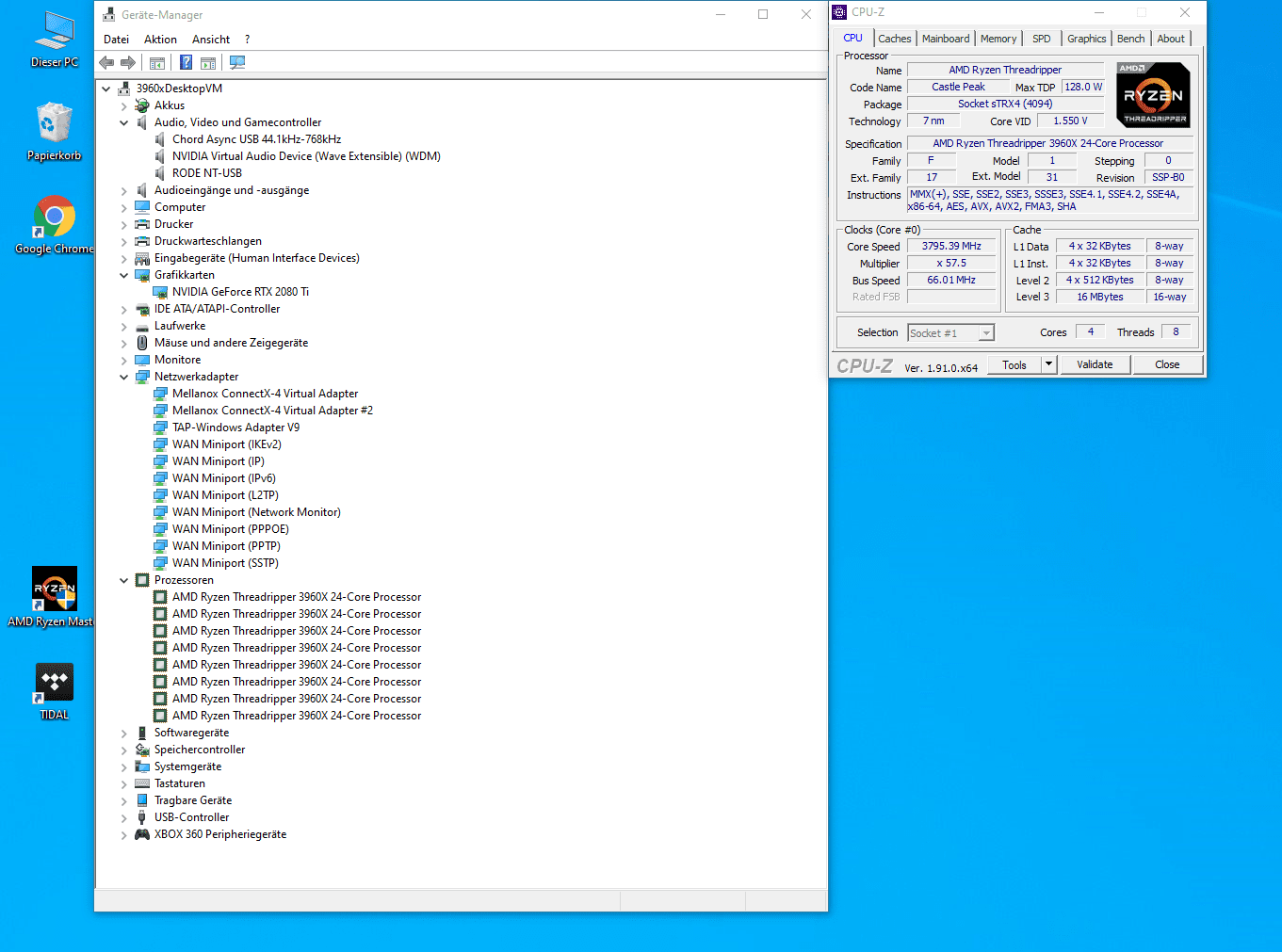Expand the Akkus category

click(123, 105)
